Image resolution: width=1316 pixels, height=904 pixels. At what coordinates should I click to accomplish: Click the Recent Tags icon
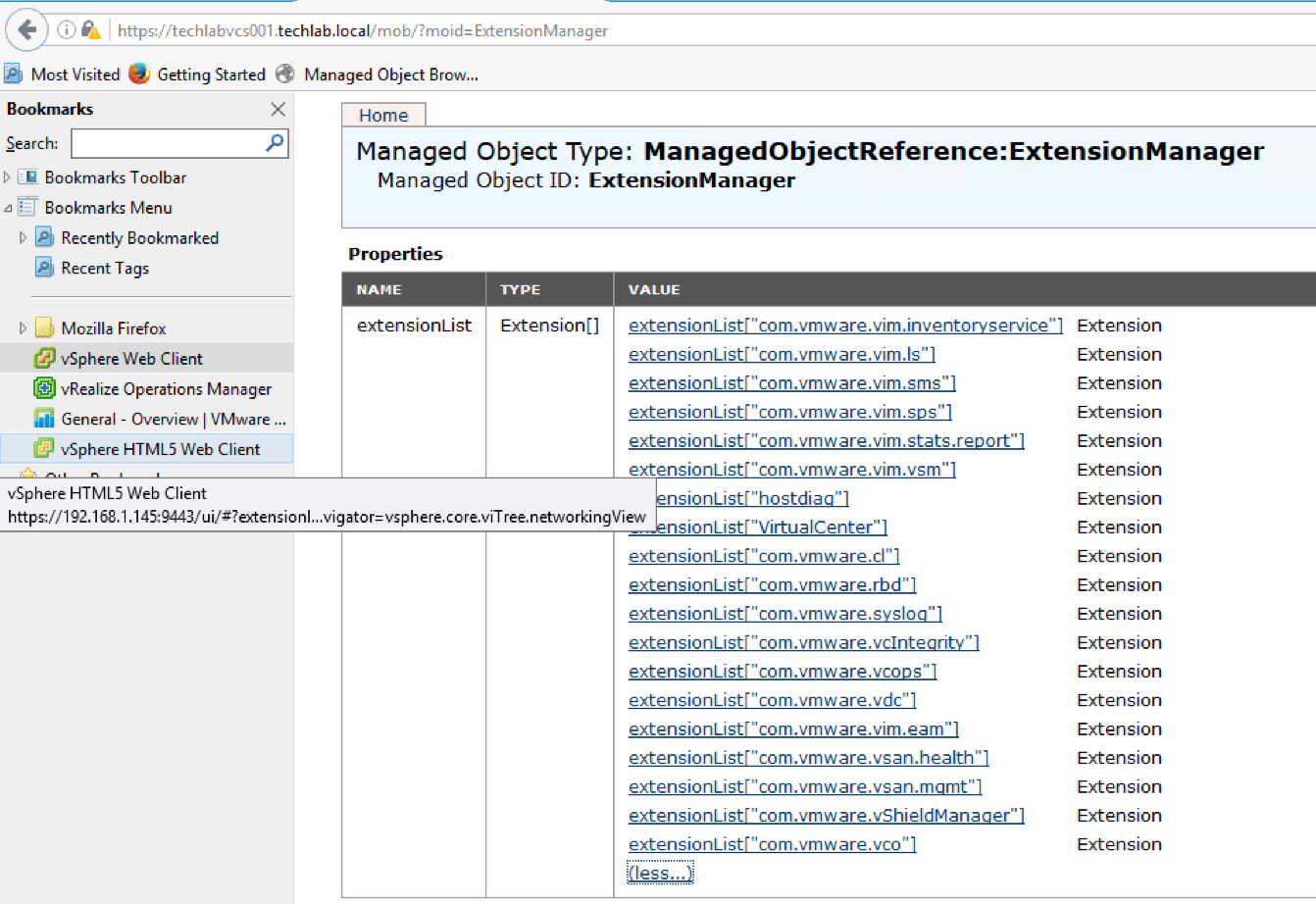coord(44,268)
